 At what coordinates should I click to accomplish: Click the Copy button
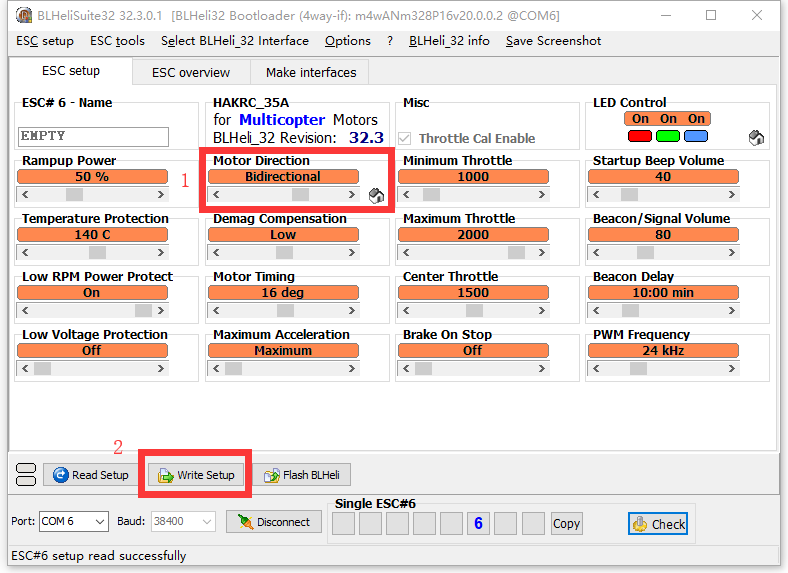[x=566, y=524]
